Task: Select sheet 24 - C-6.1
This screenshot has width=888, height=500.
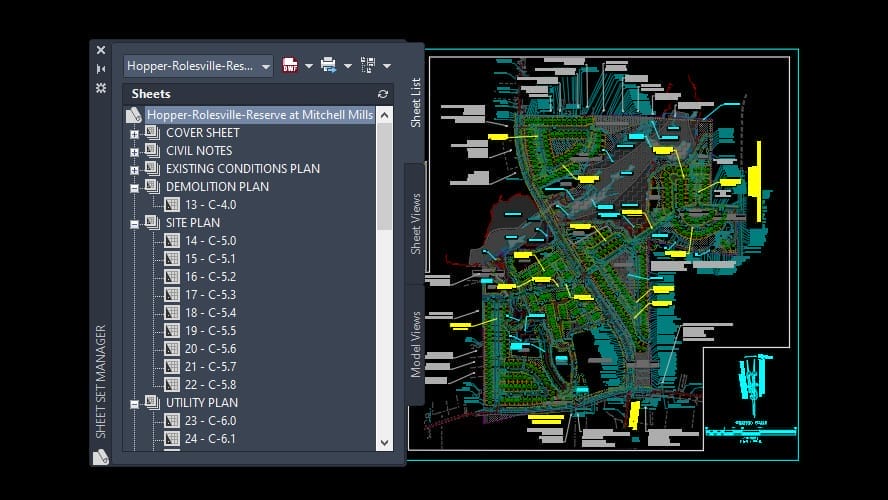Action: [211, 439]
